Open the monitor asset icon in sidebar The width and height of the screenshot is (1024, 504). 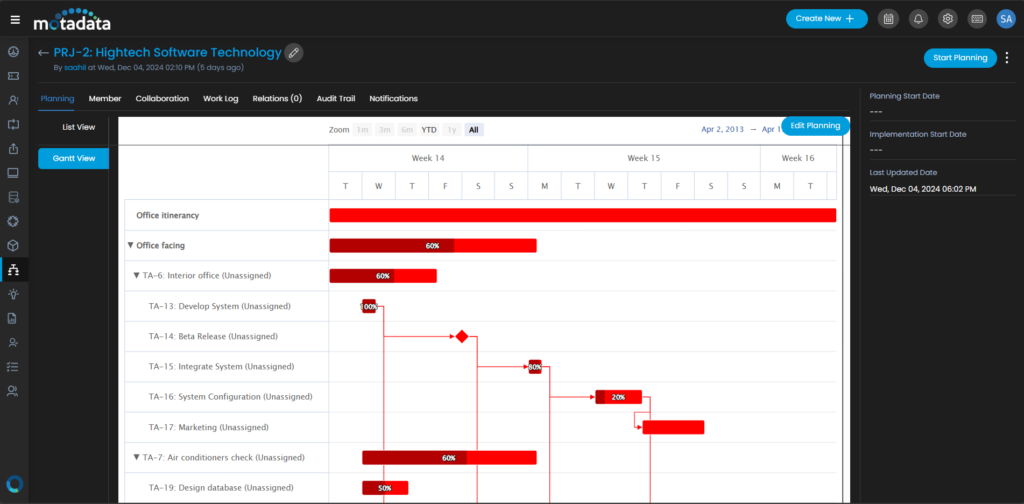click(13, 173)
